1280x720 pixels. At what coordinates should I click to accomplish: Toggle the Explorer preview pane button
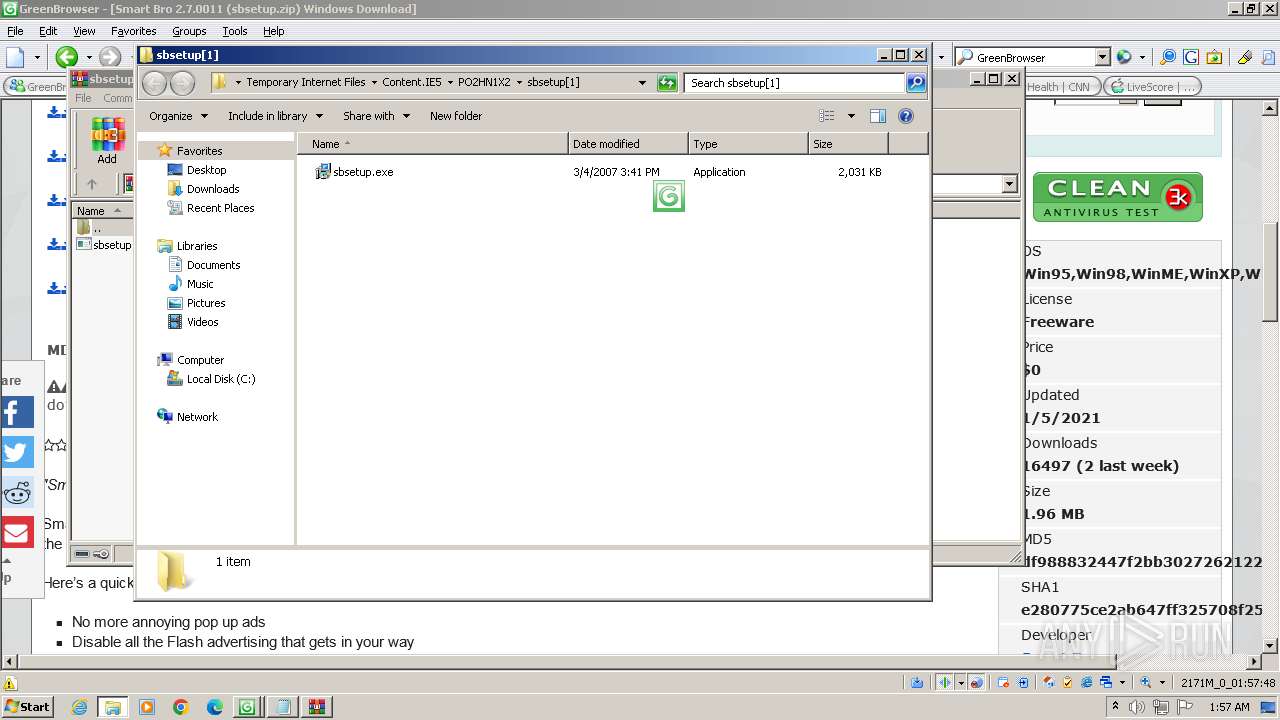tap(878, 116)
